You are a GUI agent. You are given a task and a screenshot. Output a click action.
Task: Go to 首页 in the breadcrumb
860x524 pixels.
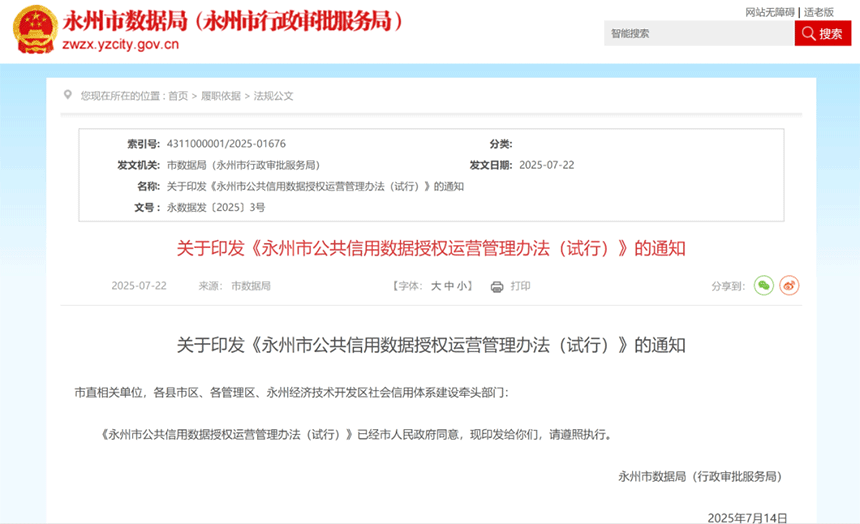coord(177,96)
